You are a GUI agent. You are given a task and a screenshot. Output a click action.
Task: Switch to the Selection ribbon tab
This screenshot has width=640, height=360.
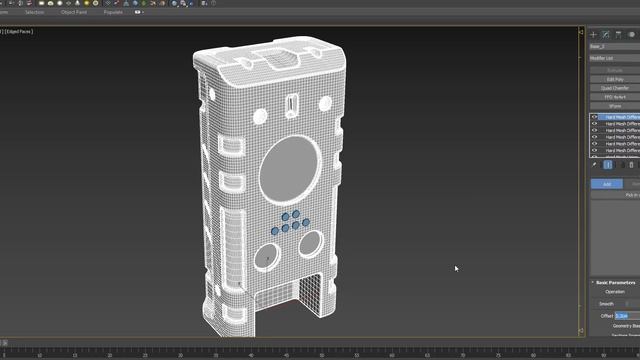(x=34, y=12)
